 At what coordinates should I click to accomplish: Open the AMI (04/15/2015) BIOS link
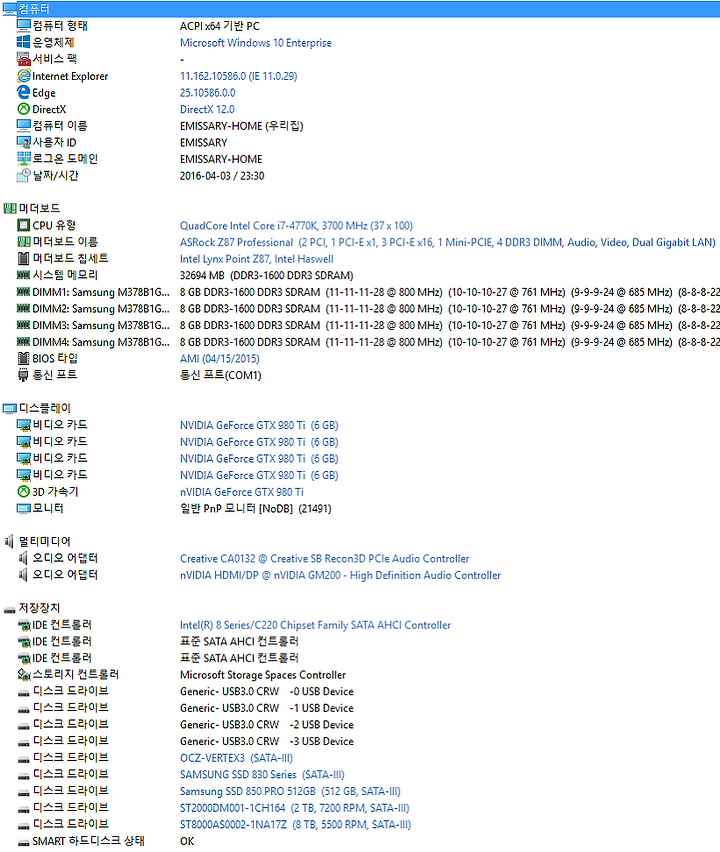(220, 359)
